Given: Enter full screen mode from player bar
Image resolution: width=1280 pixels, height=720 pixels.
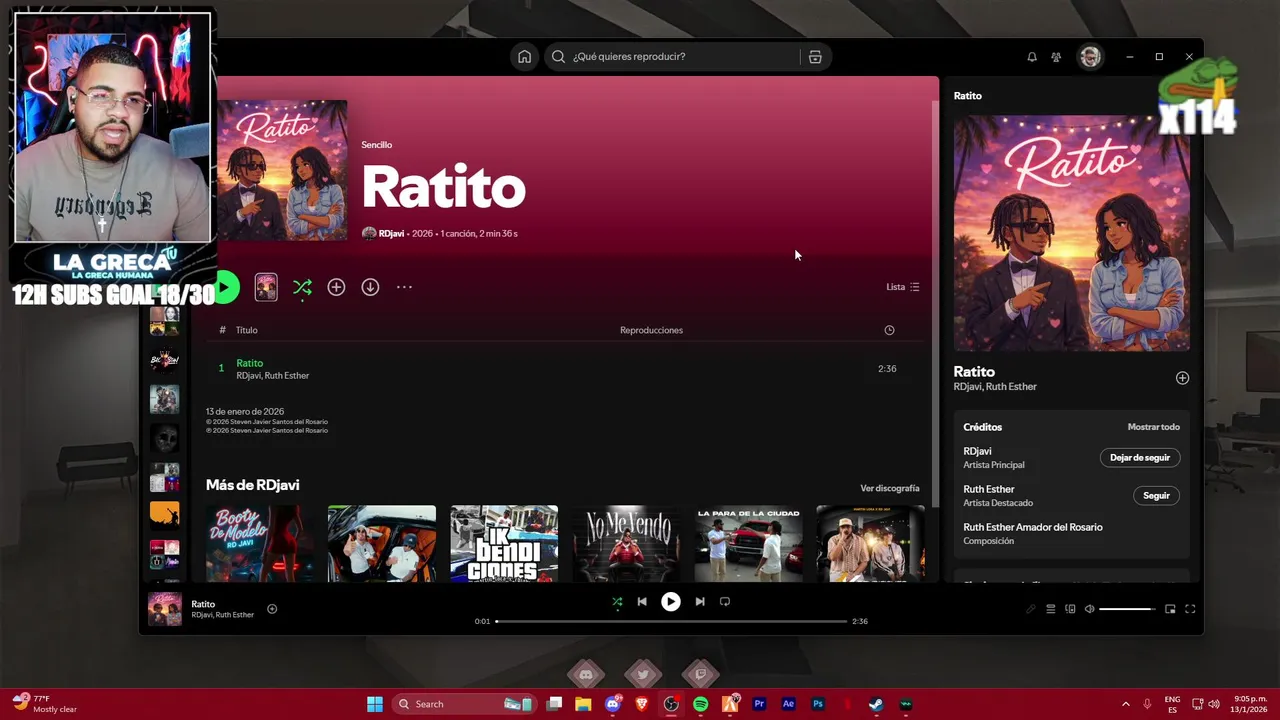Looking at the screenshot, I should pos(1190,609).
